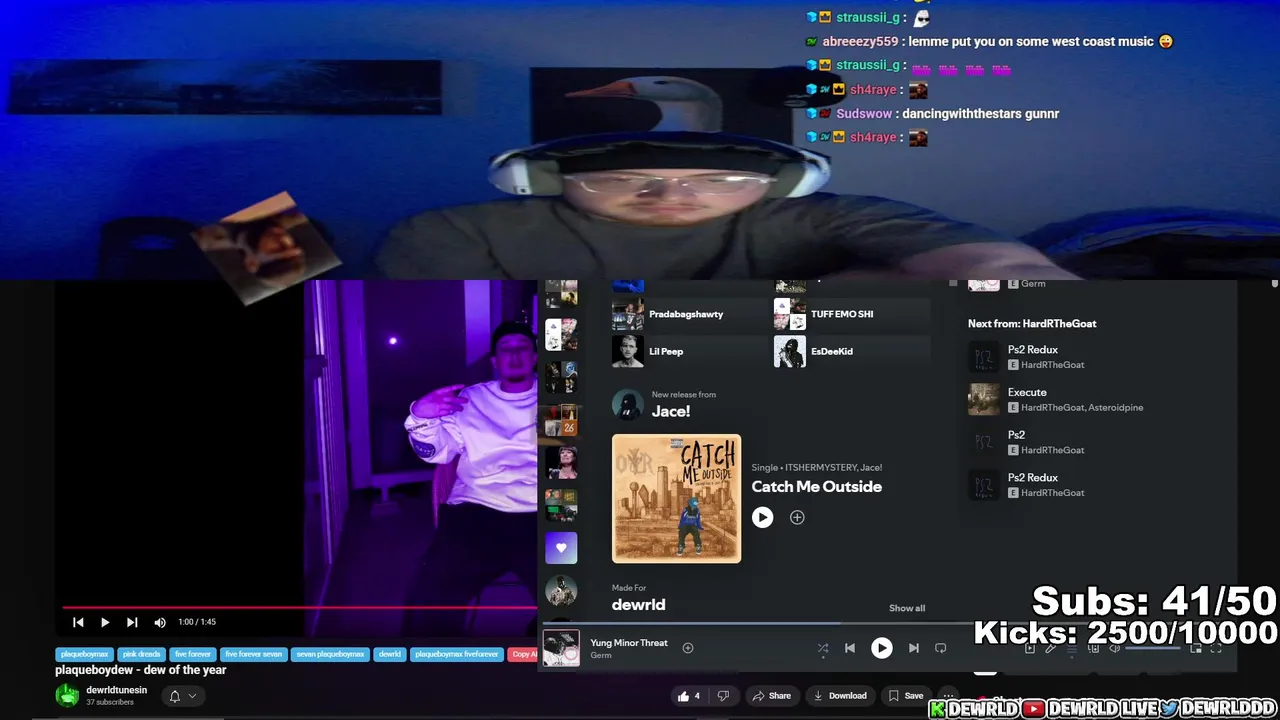Enter Spotify full screen mode
Image resolution: width=1280 pixels, height=720 pixels.
click(1216, 648)
